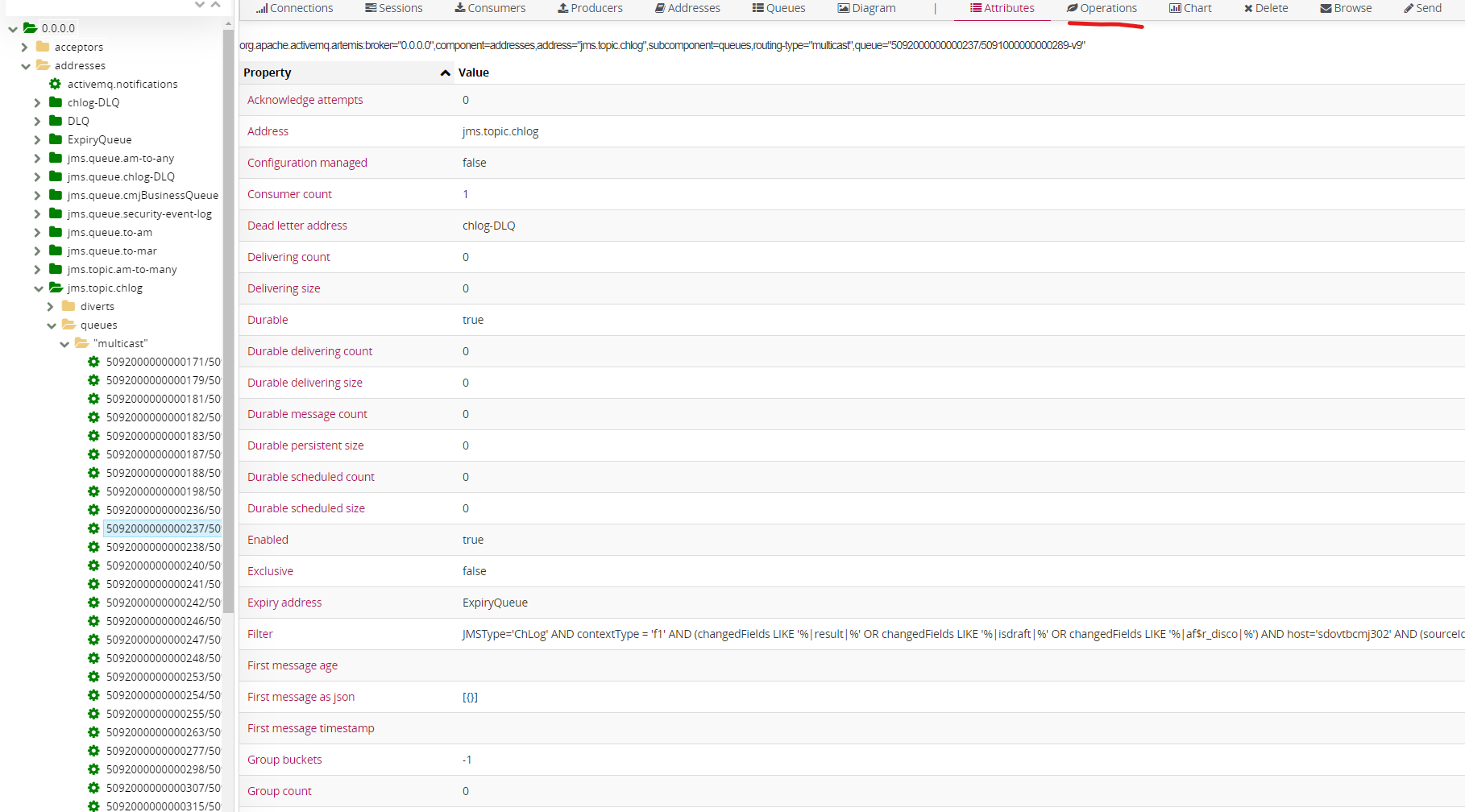Switch to the Producers tab

[590, 8]
